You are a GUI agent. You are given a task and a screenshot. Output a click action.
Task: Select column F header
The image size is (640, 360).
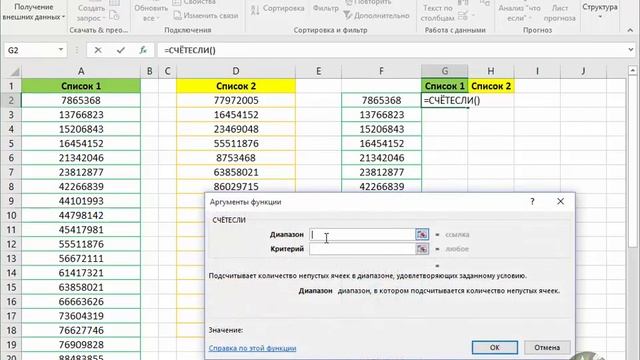381,71
